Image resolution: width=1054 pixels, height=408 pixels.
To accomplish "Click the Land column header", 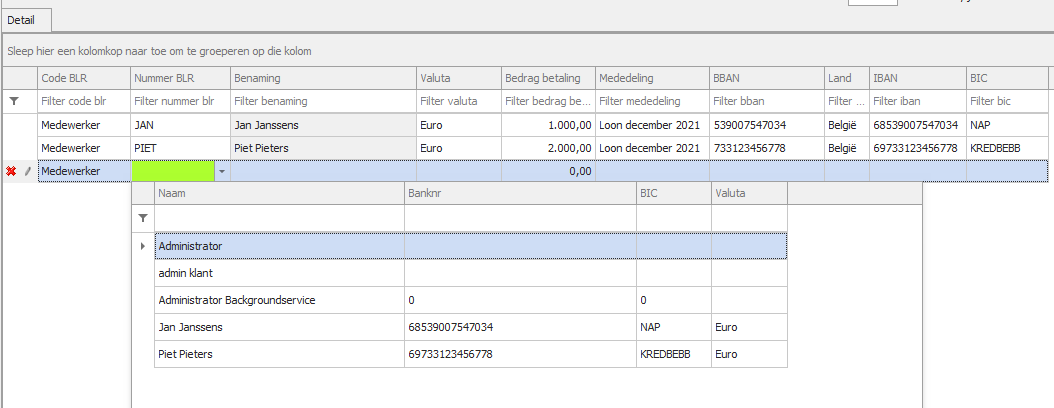I will click(847, 78).
